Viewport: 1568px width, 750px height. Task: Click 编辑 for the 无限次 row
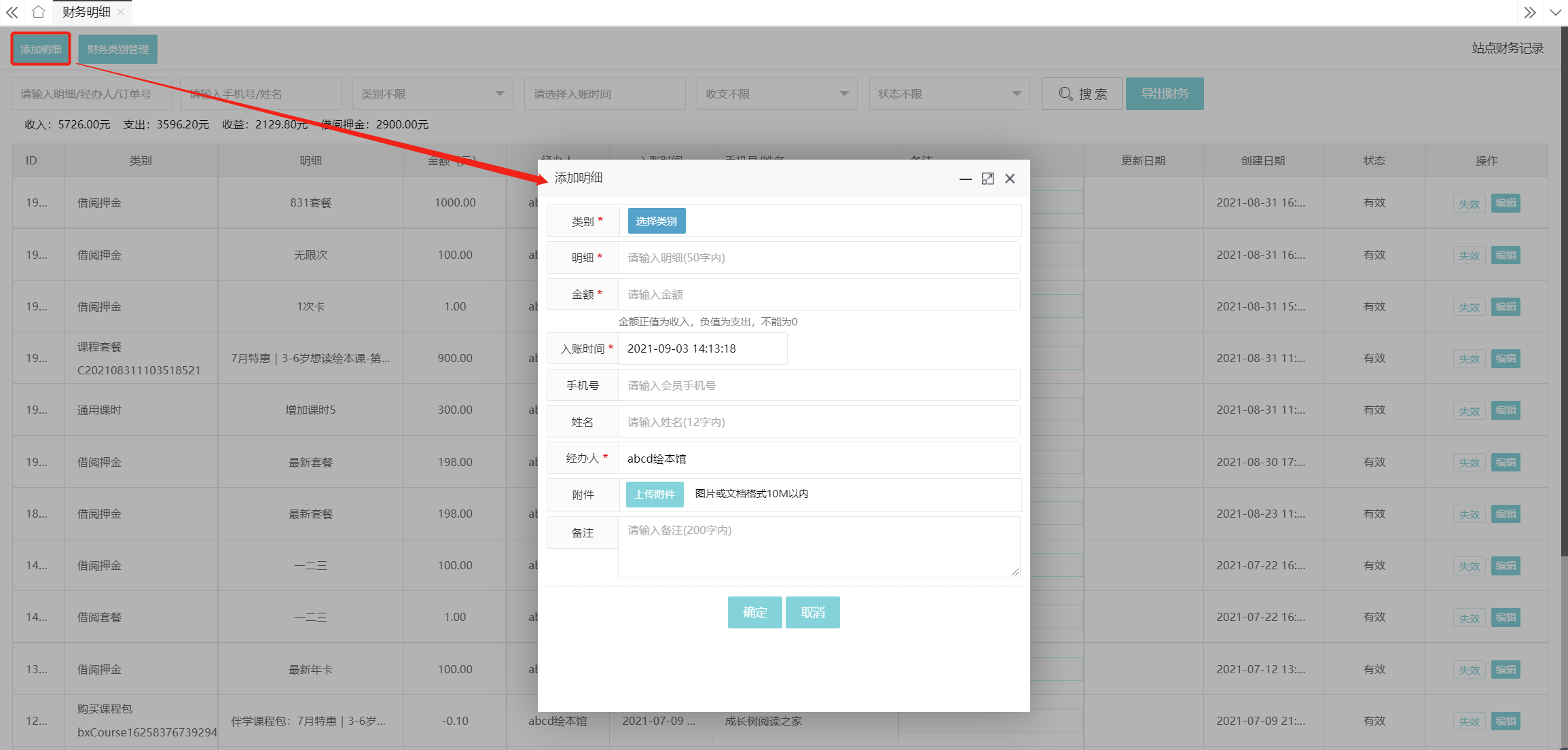click(1506, 255)
